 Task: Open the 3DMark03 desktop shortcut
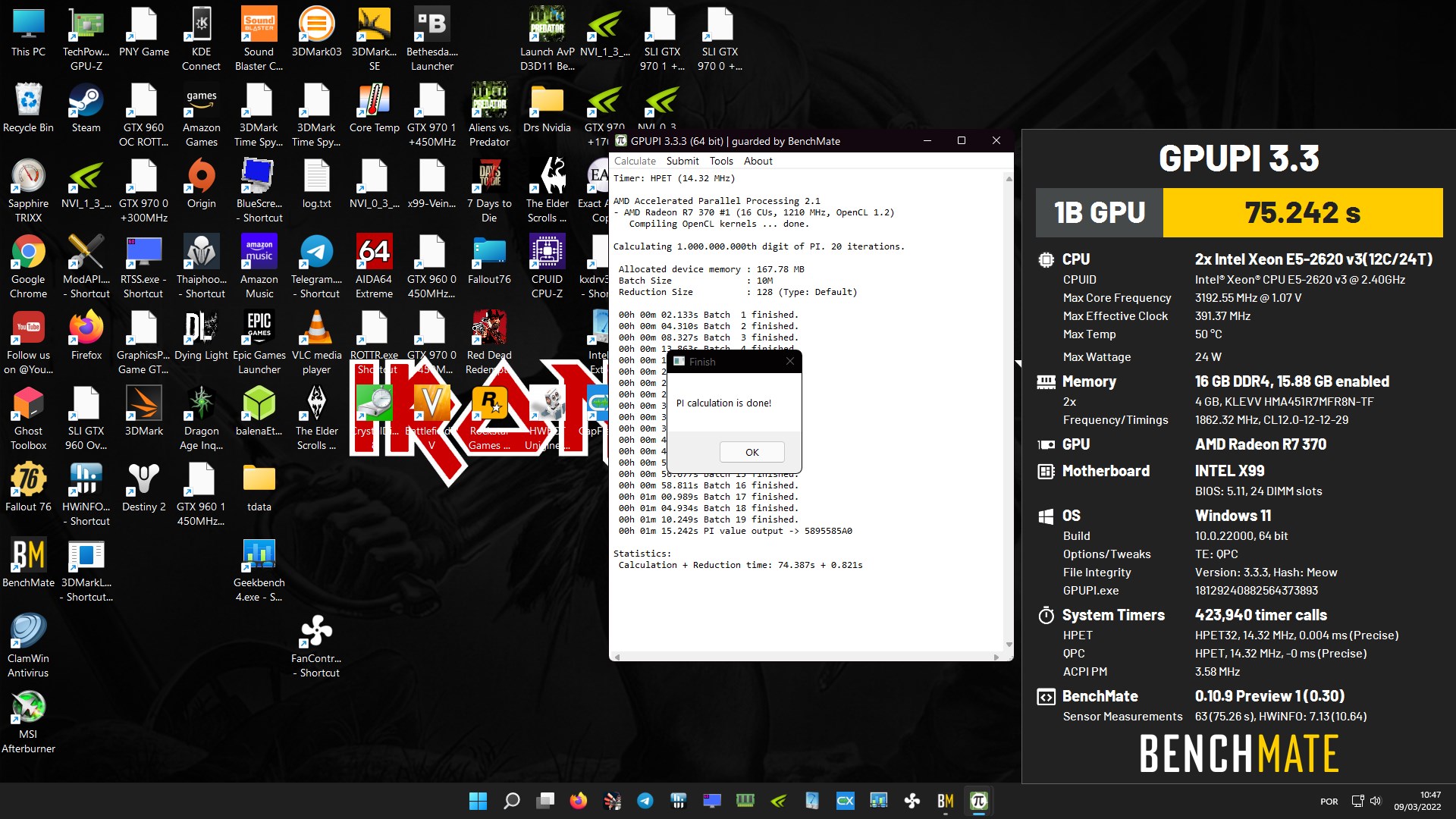tap(316, 33)
